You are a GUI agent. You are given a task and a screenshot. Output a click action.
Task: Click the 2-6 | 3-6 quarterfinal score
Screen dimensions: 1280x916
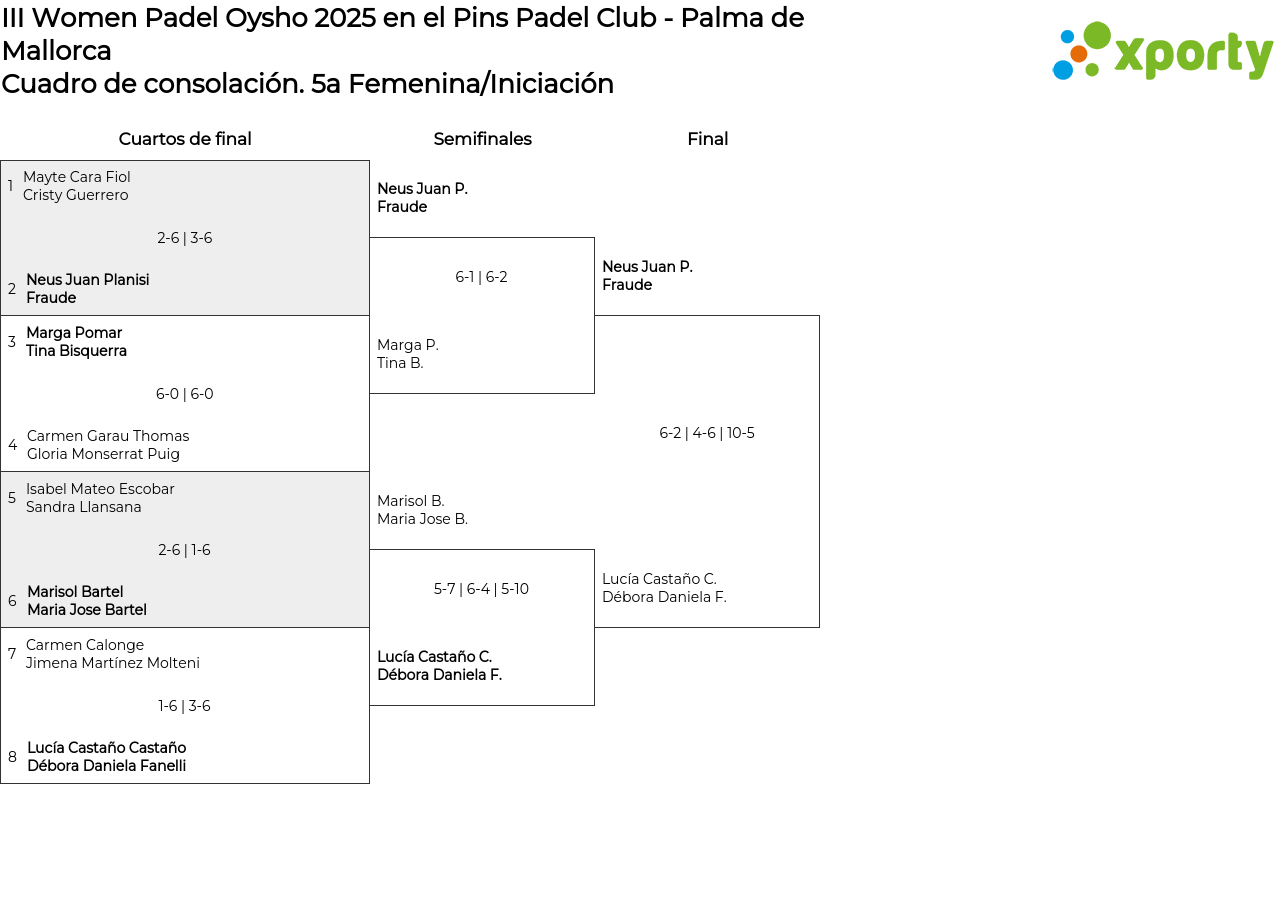(185, 238)
